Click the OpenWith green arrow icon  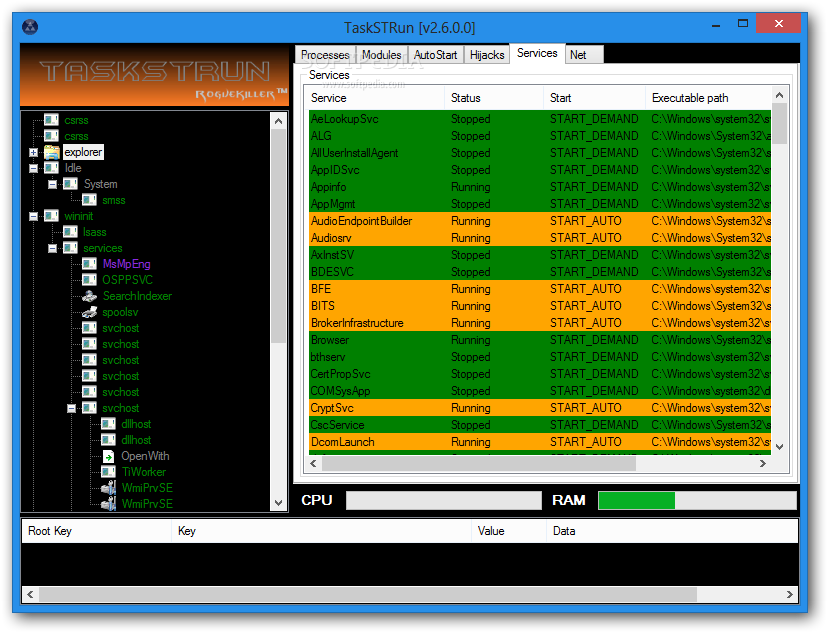tap(108, 456)
